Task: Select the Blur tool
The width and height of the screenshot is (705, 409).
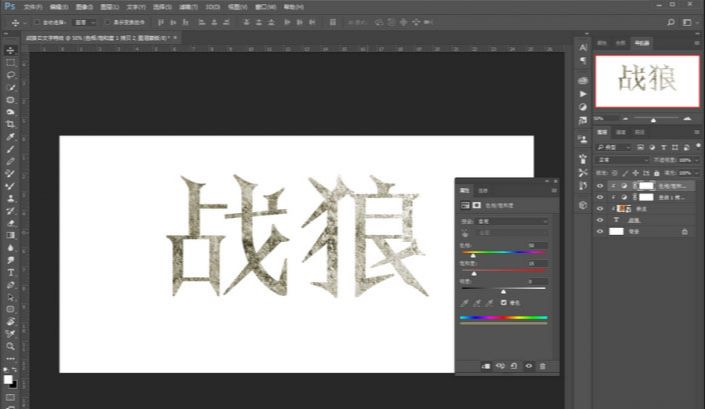Action: click(x=10, y=248)
